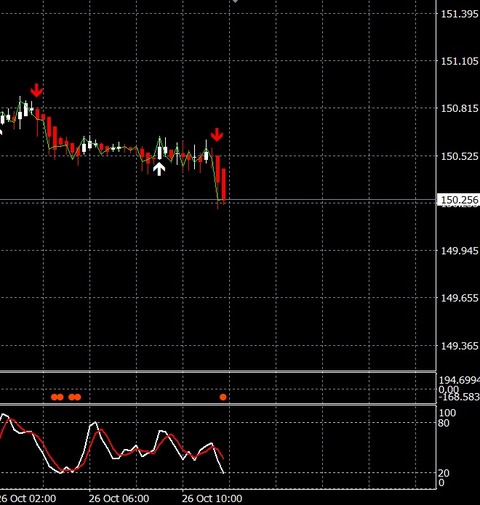
Task: Click the 150.525 price scale label
Action: pyautogui.click(x=460, y=156)
